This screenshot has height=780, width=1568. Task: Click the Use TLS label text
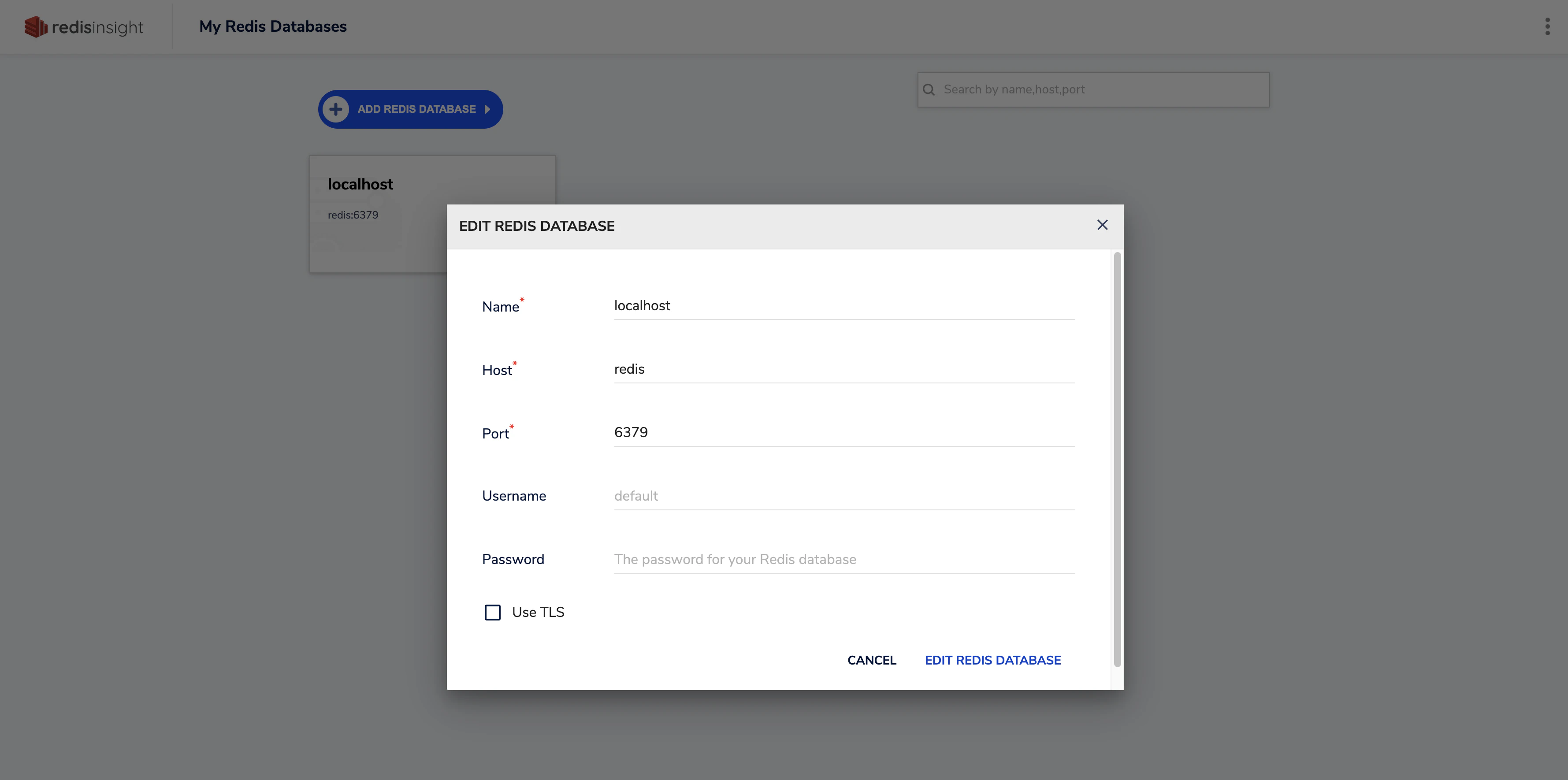coord(538,612)
